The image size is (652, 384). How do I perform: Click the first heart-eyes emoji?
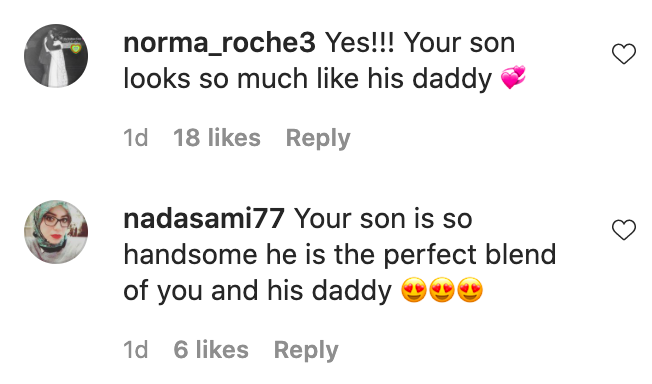pyautogui.click(x=414, y=290)
